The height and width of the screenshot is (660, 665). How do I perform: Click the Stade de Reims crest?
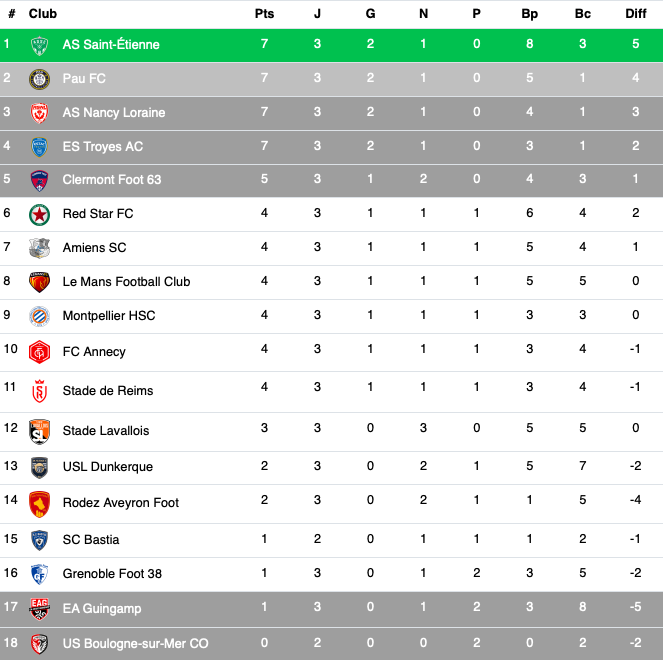pos(39,391)
